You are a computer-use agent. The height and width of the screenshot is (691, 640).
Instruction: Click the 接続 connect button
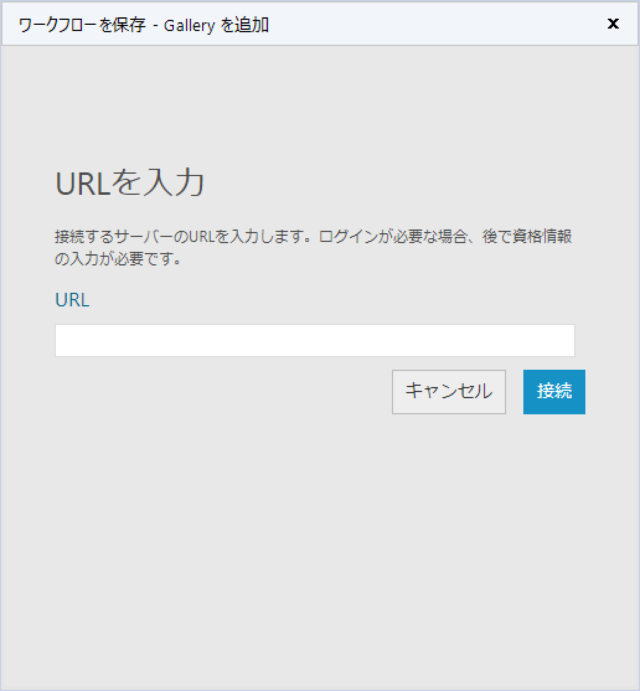[554, 392]
